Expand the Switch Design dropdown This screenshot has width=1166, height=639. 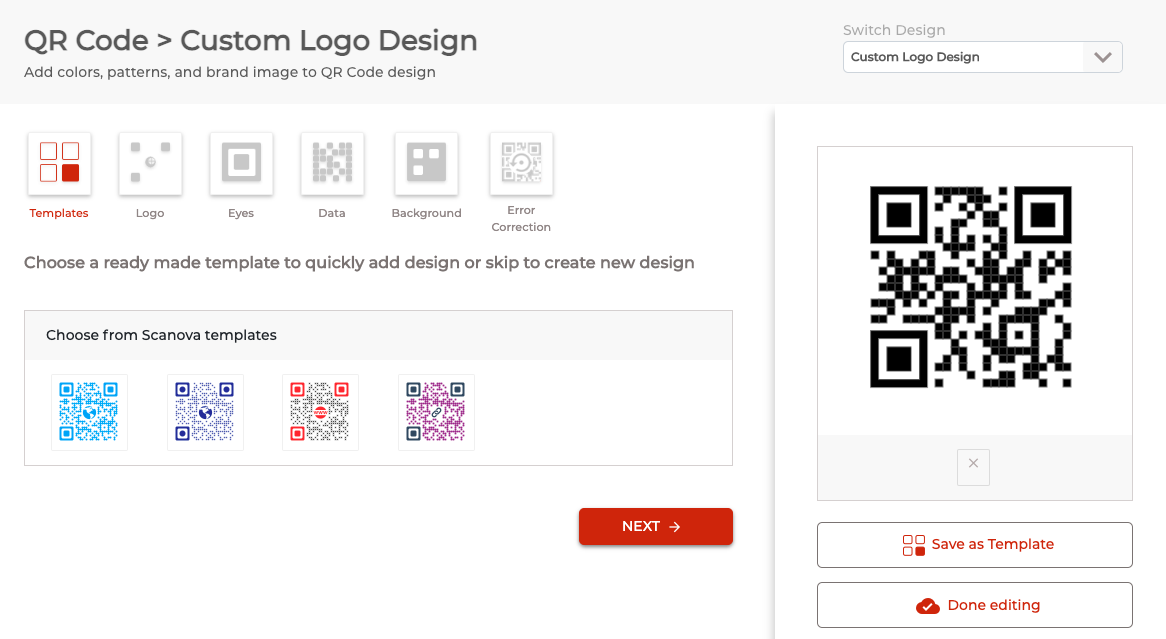point(982,57)
